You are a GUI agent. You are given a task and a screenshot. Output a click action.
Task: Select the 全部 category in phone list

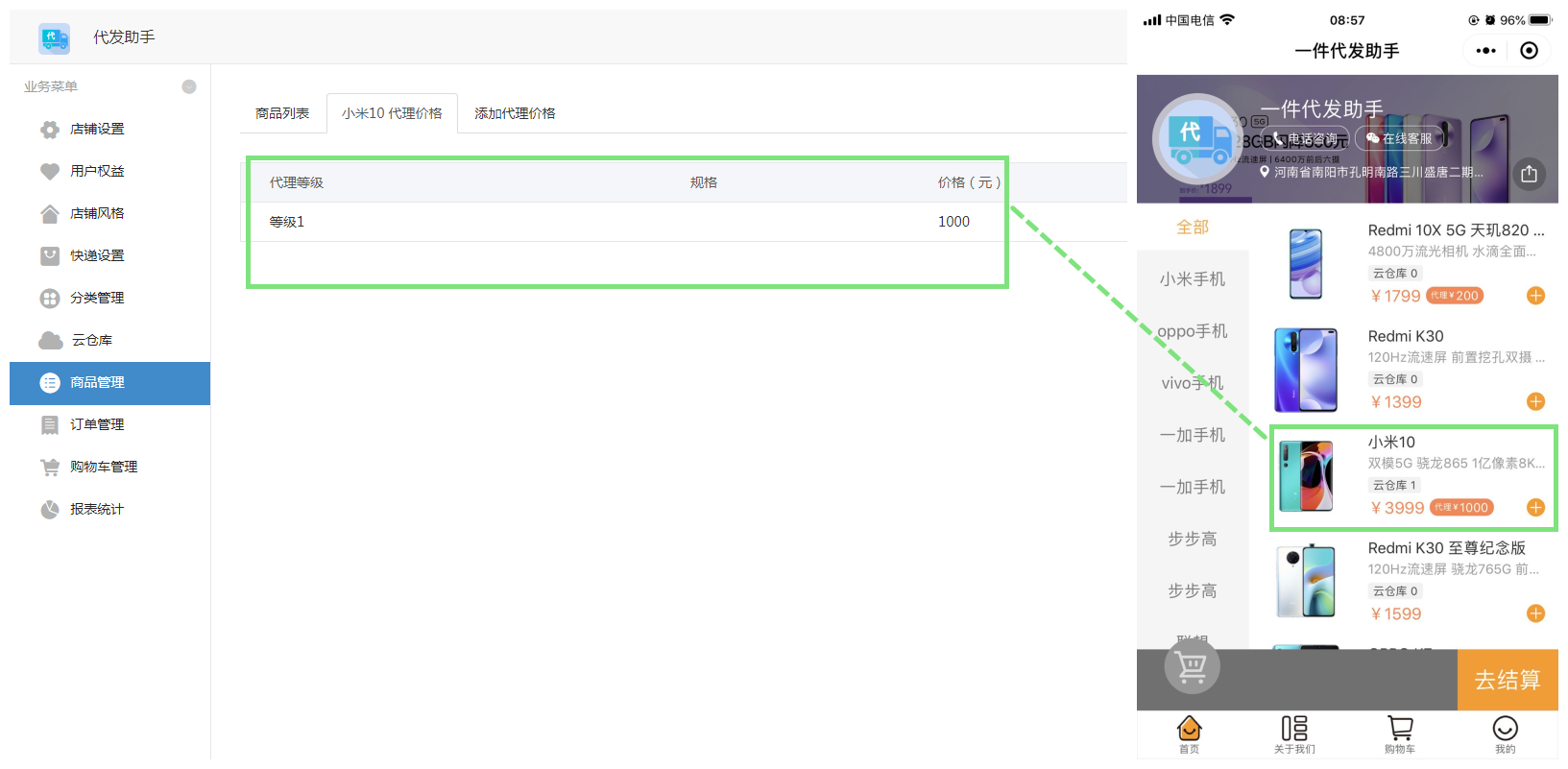[1193, 228]
